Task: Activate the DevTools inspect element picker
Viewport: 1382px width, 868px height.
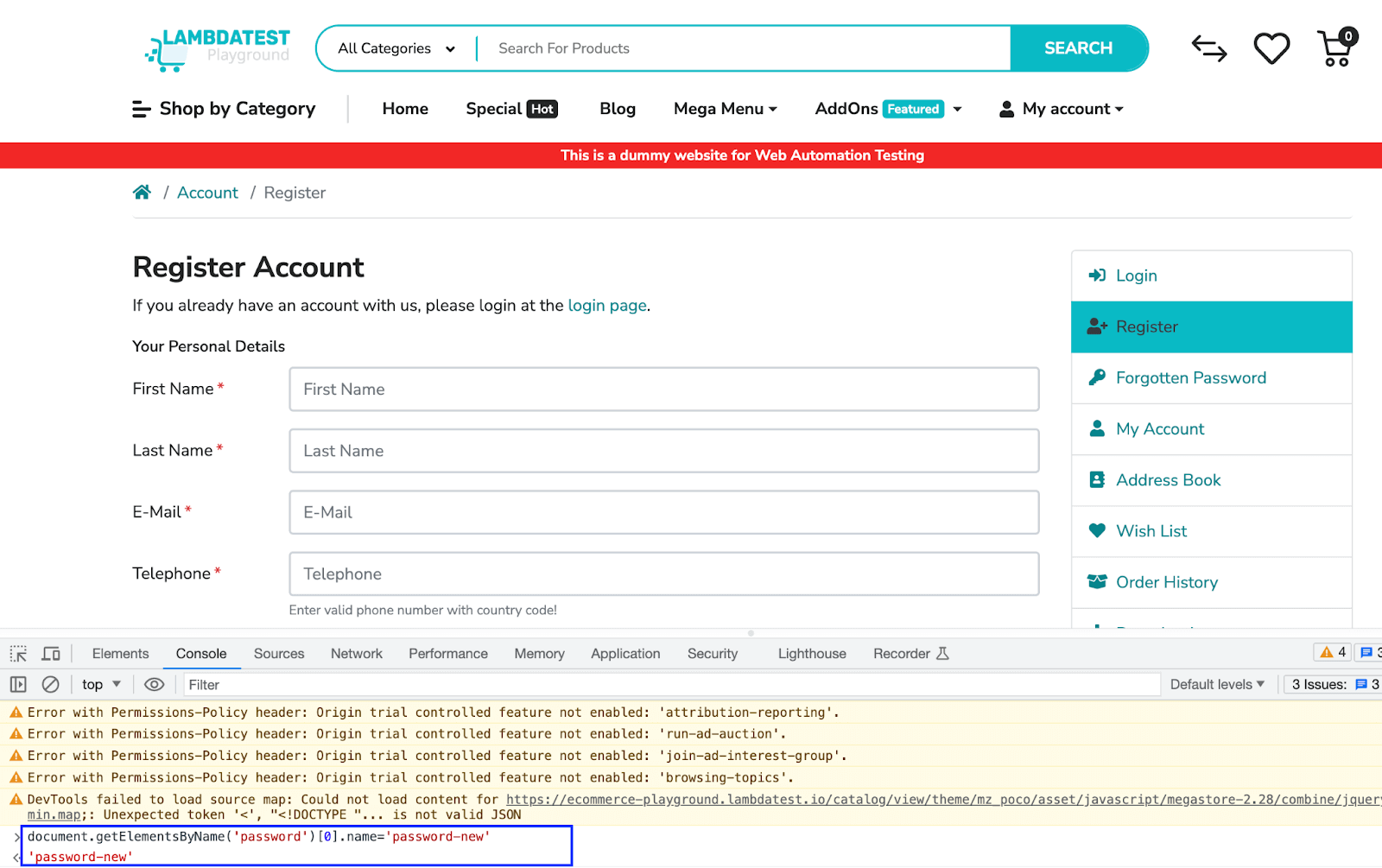Action: coord(18,654)
